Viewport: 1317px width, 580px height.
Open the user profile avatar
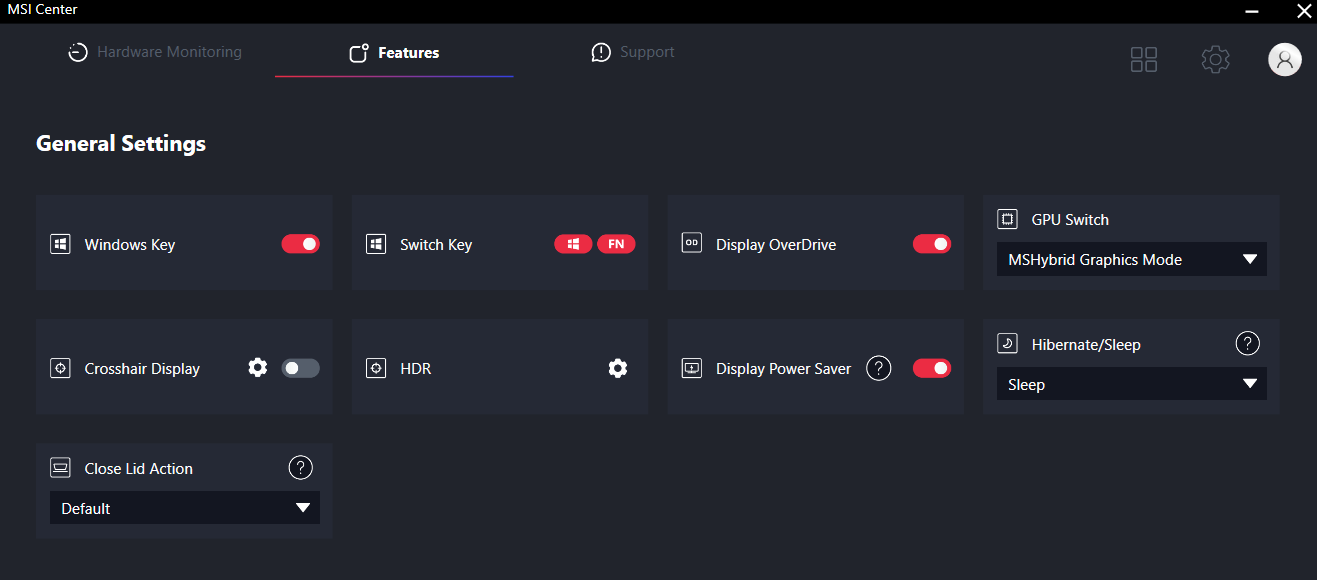pos(1285,59)
